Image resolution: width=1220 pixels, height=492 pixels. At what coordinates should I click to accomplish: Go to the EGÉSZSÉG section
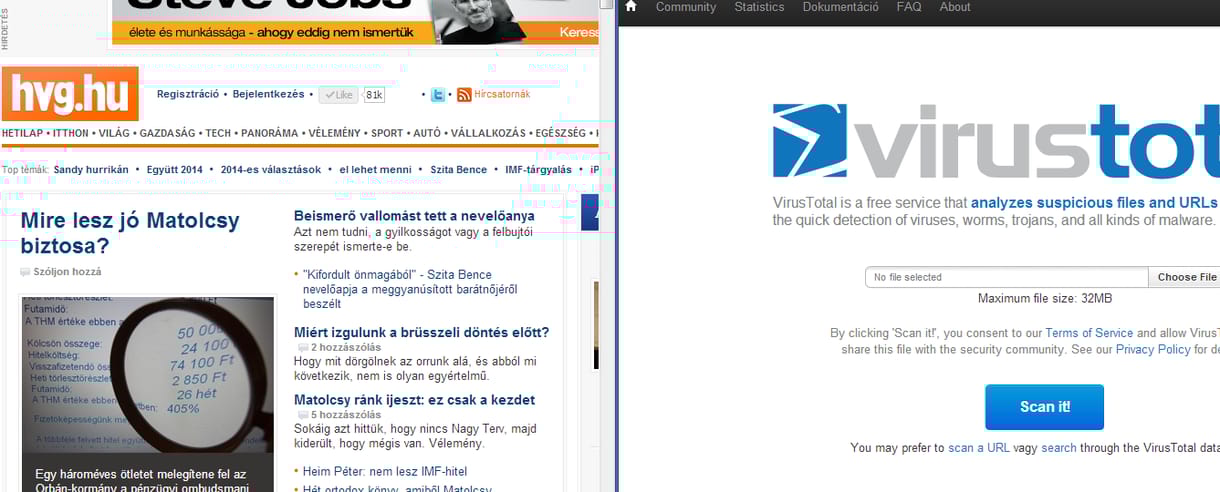tap(560, 133)
